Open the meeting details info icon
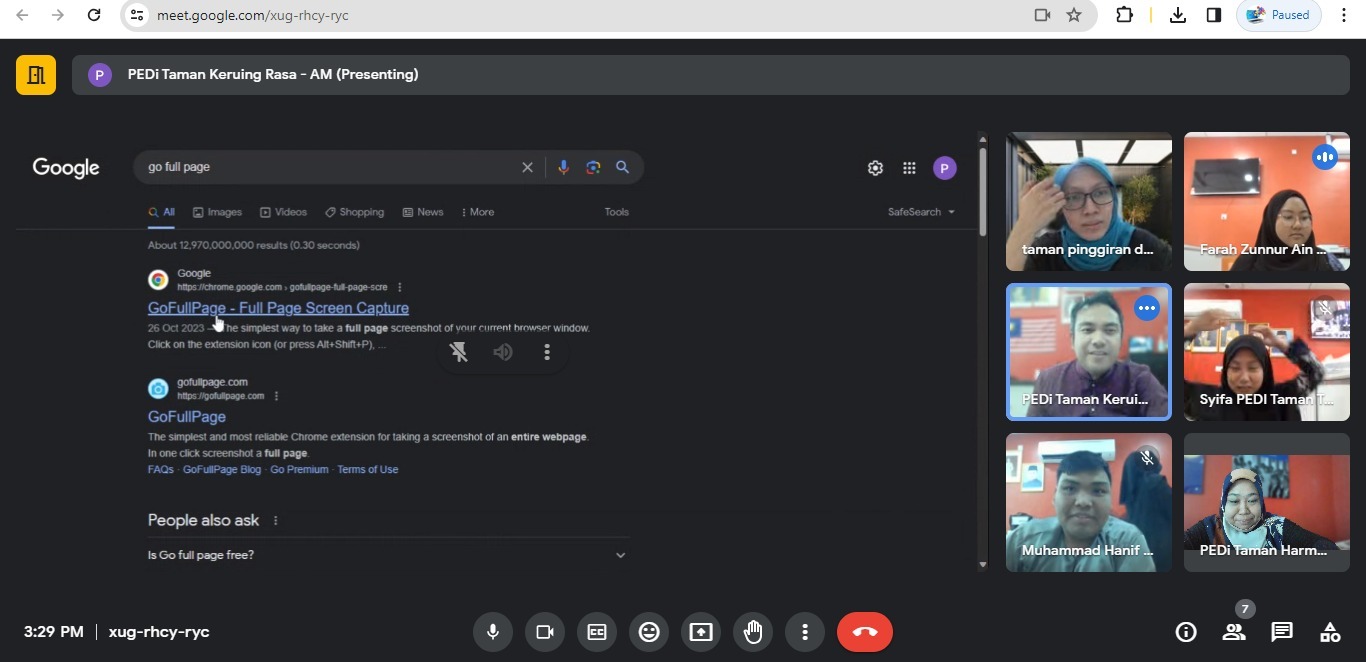This screenshot has height=662, width=1366. [1186, 632]
